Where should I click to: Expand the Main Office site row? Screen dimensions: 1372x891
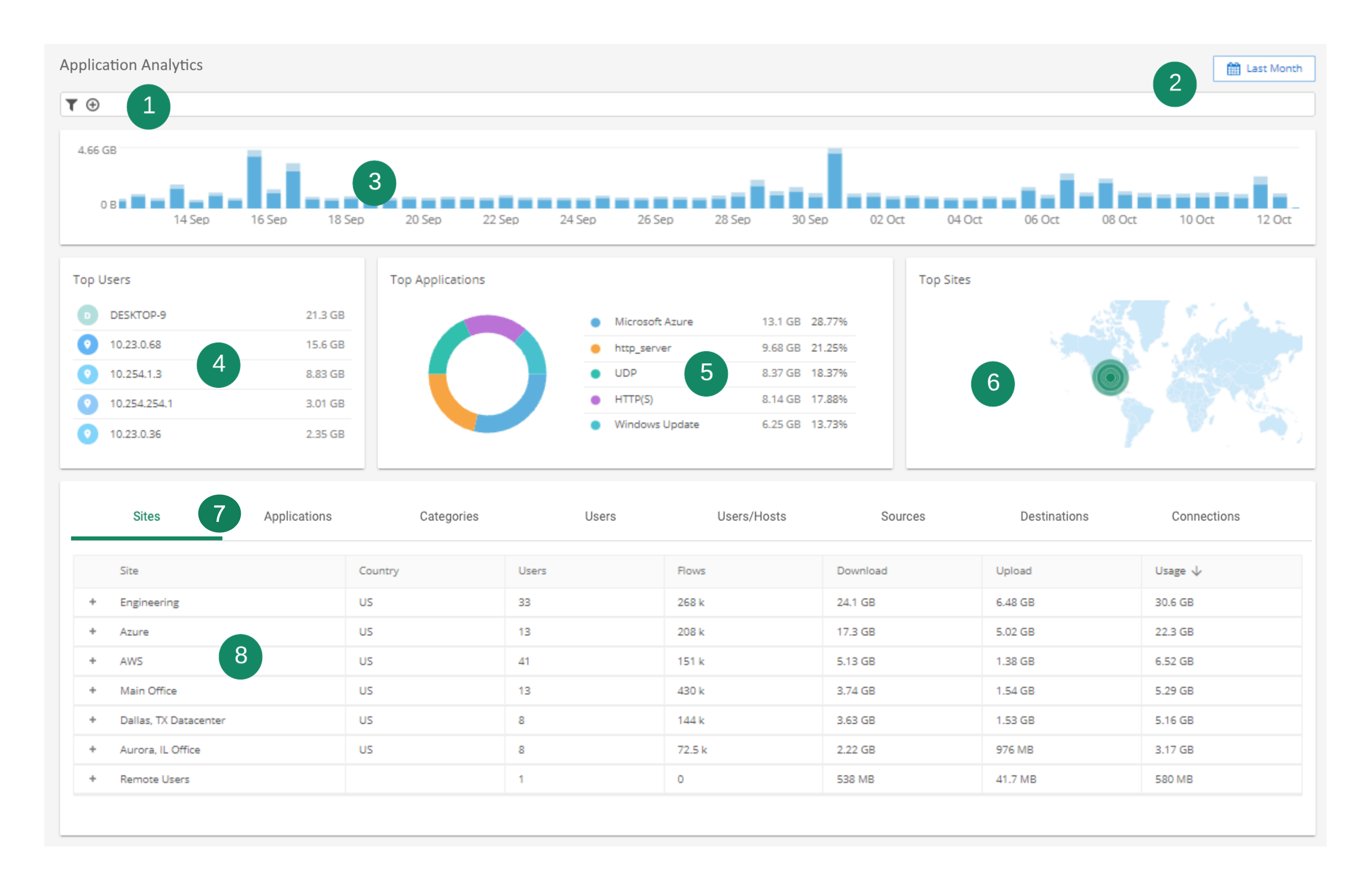click(92, 690)
